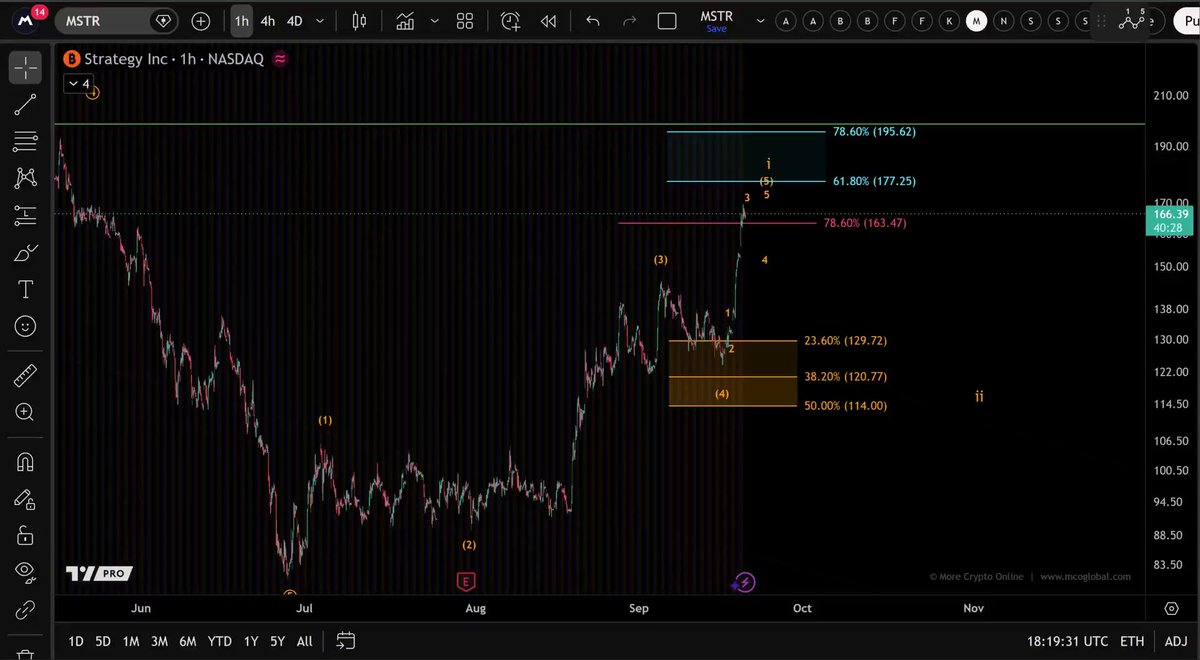Set the chart range to YTD
The width and height of the screenshot is (1200, 660).
pyautogui.click(x=219, y=641)
